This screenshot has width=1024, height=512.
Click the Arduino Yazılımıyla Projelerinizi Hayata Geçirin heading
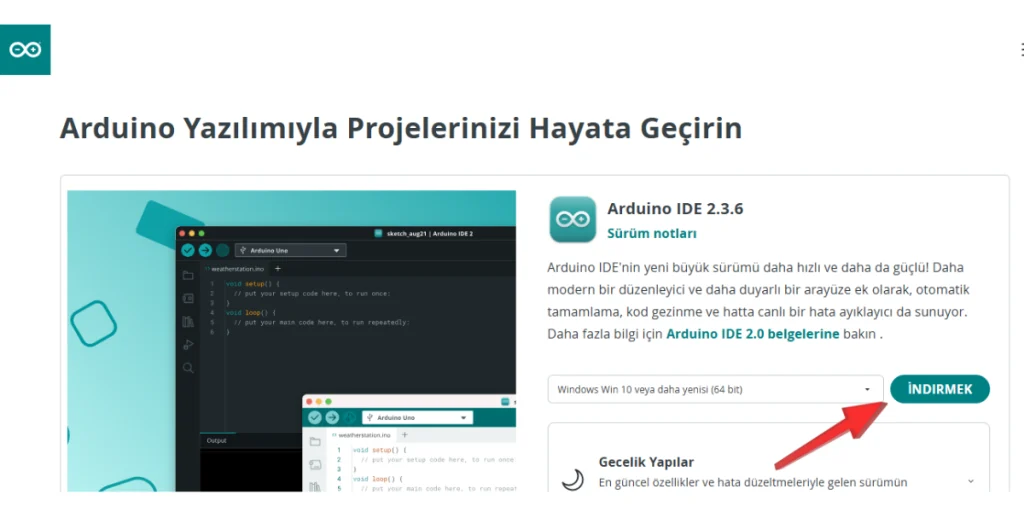(400, 128)
